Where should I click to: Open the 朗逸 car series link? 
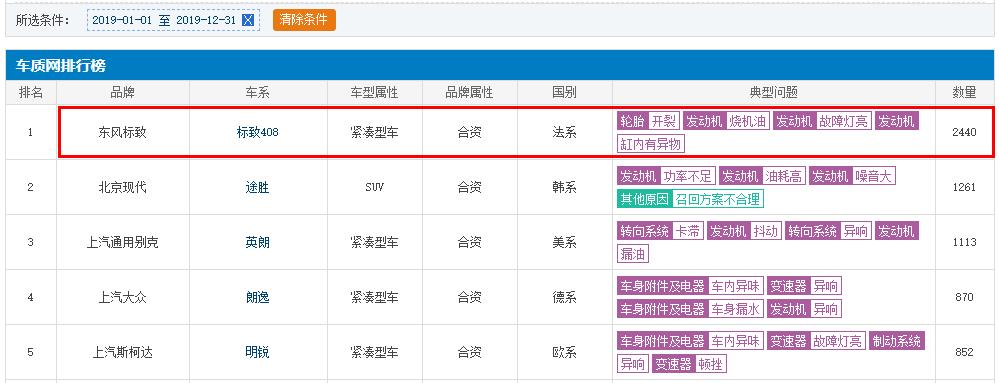(257, 297)
